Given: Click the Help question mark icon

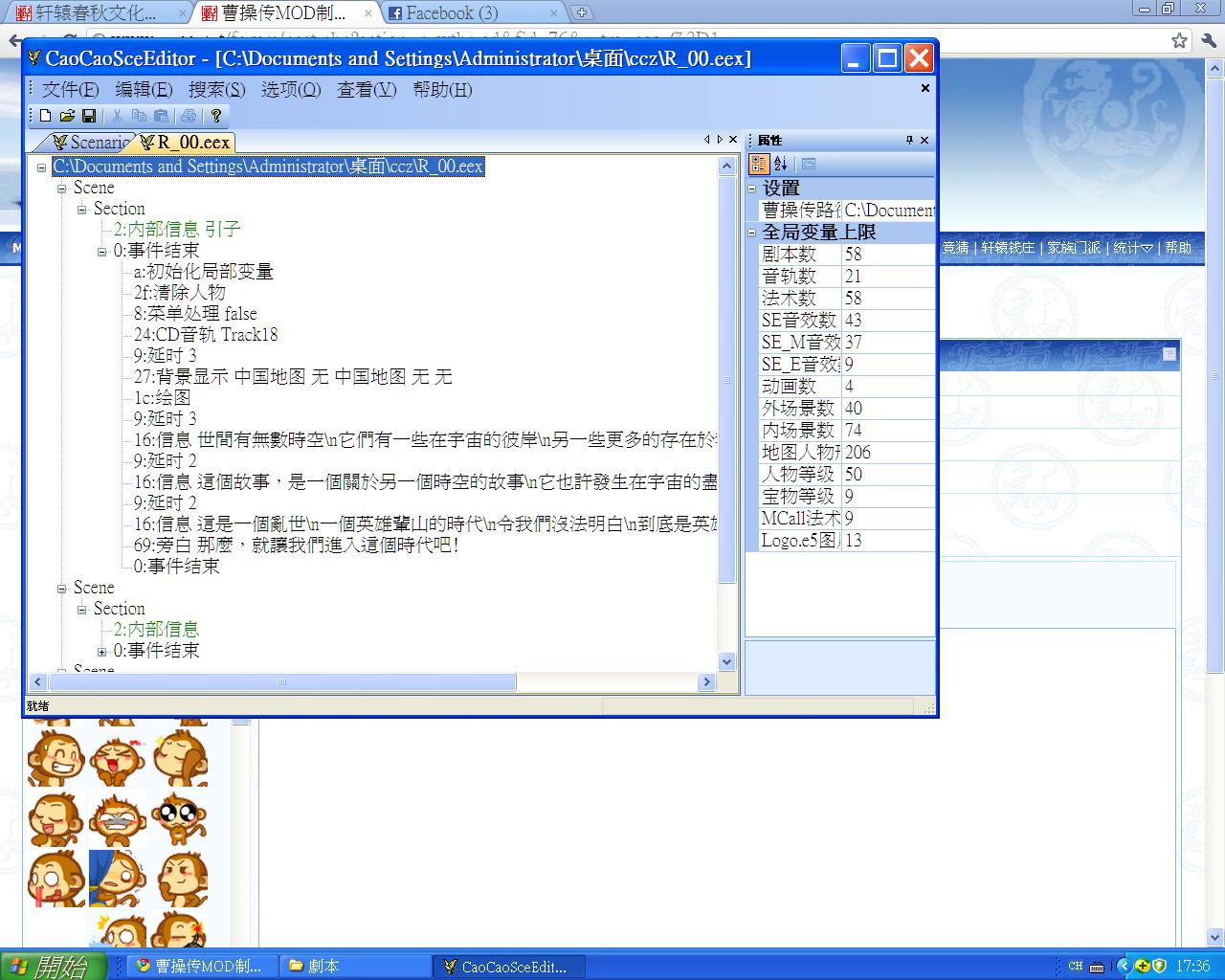Looking at the screenshot, I should click(x=216, y=116).
